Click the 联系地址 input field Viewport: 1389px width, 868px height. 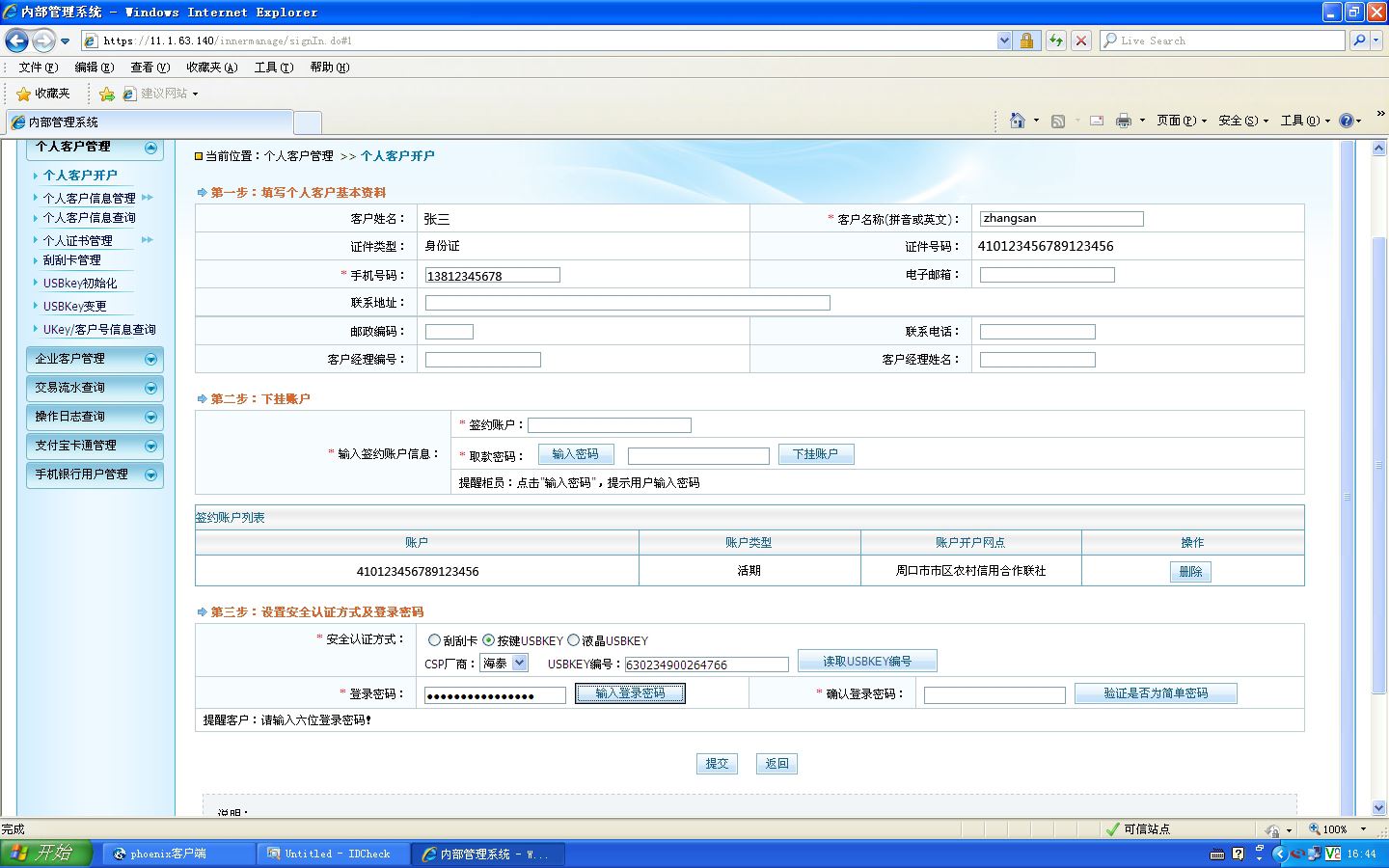tap(628, 303)
